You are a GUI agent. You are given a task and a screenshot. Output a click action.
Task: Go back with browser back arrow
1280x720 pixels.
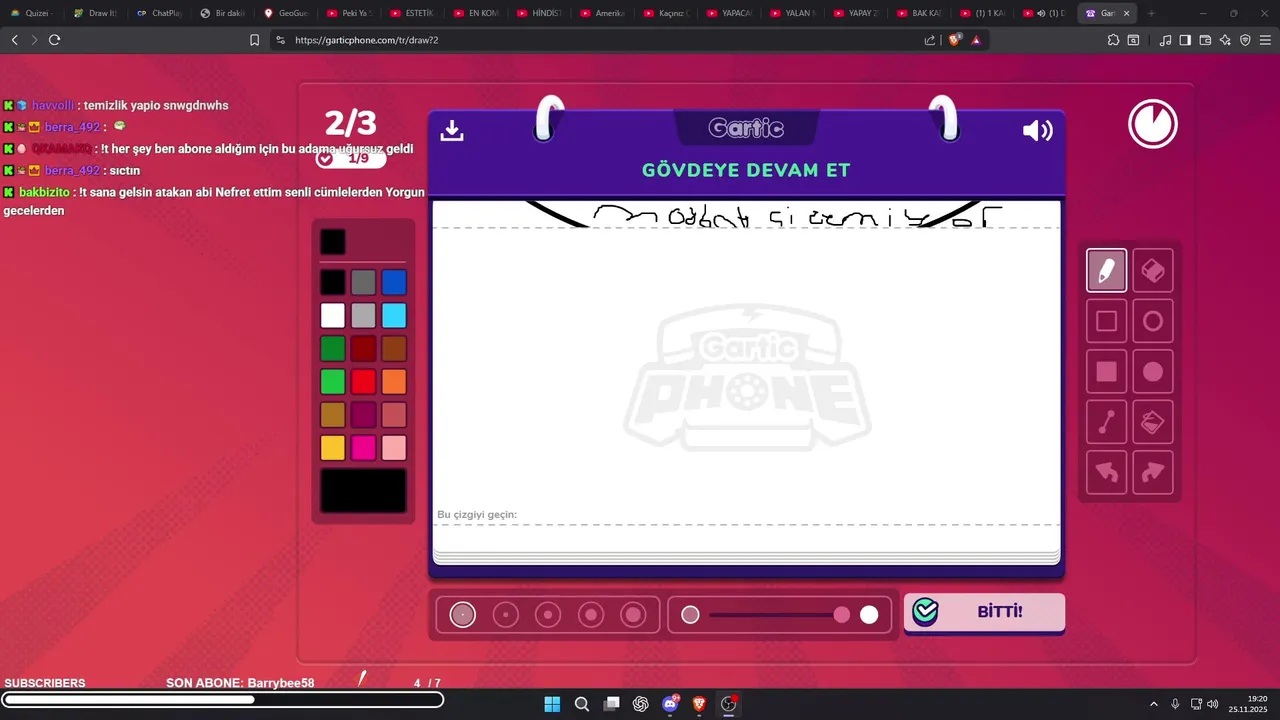14,40
